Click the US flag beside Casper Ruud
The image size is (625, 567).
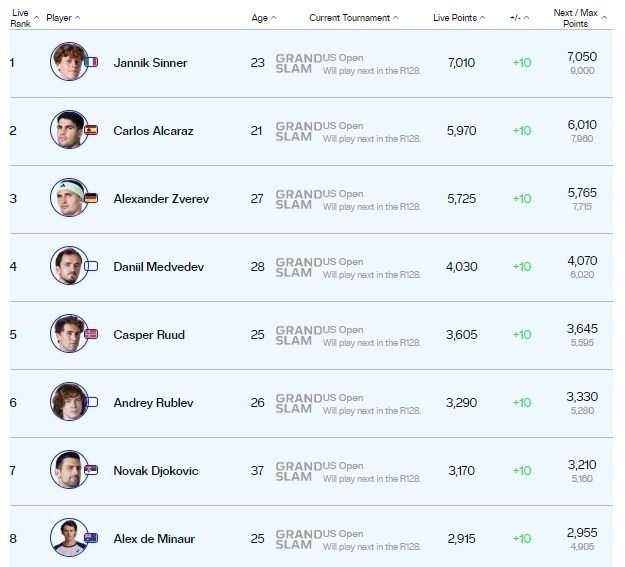(92, 334)
